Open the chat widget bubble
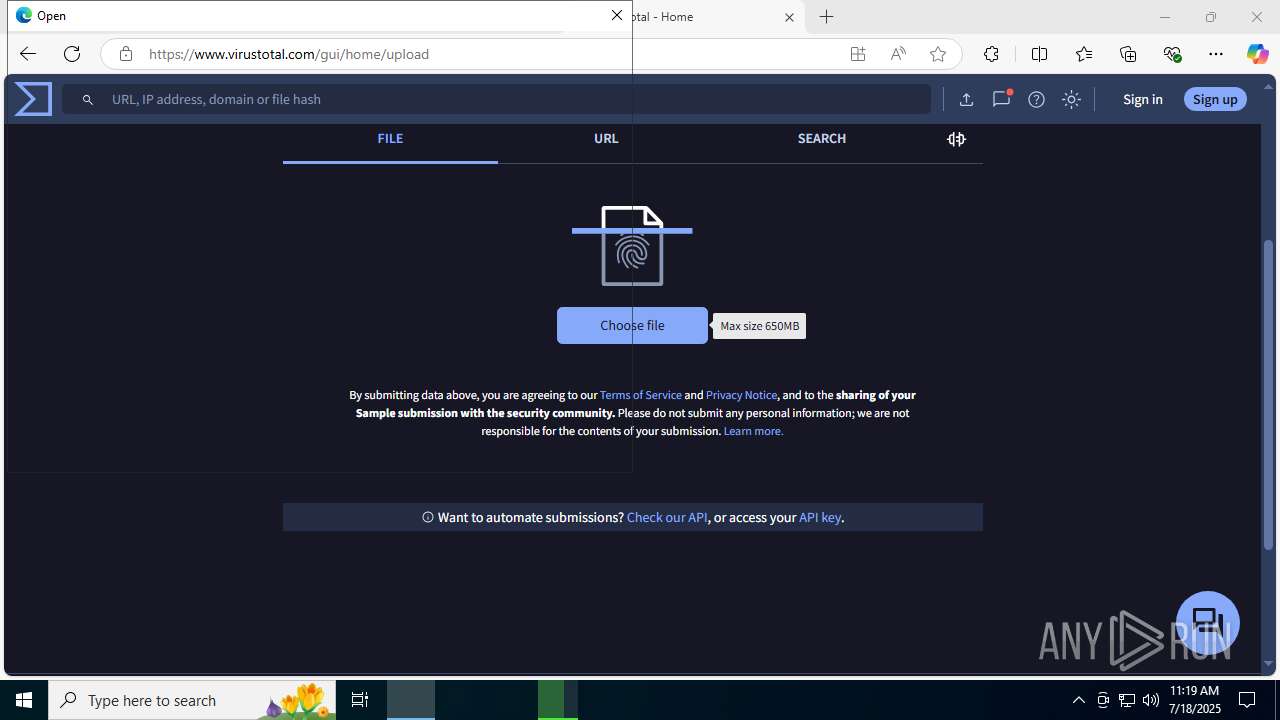Screen dimensions: 1280x720 1208,622
